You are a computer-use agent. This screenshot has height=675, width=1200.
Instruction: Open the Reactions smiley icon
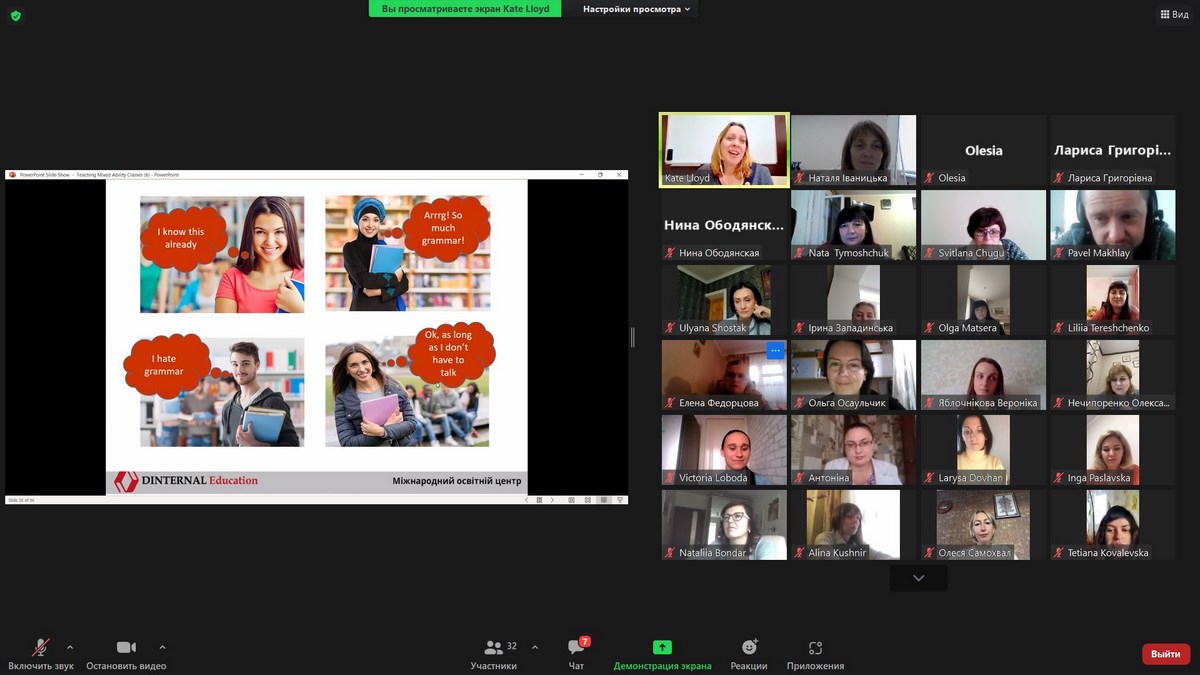pyautogui.click(x=749, y=648)
